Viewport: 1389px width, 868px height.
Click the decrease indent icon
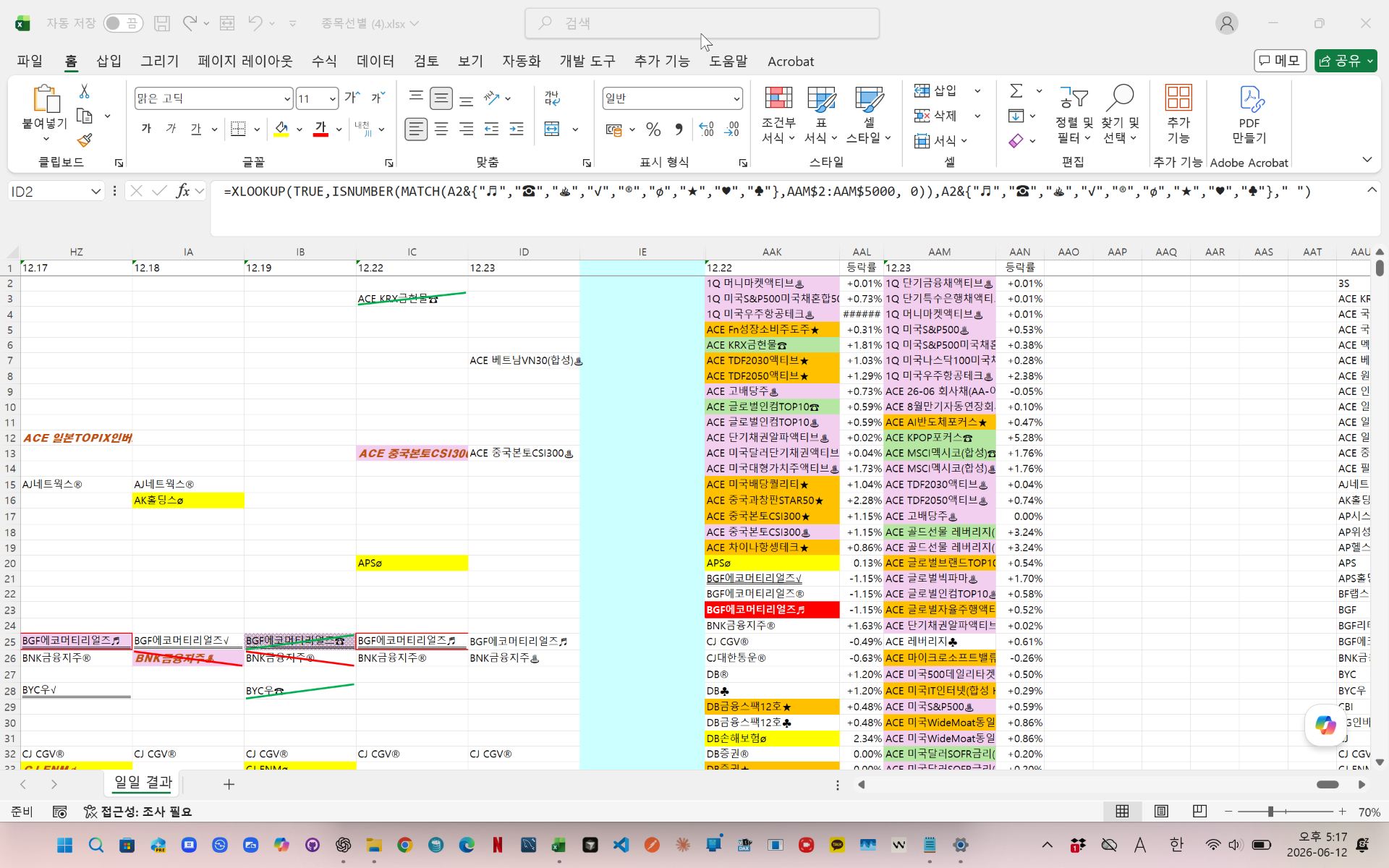pos(492,129)
